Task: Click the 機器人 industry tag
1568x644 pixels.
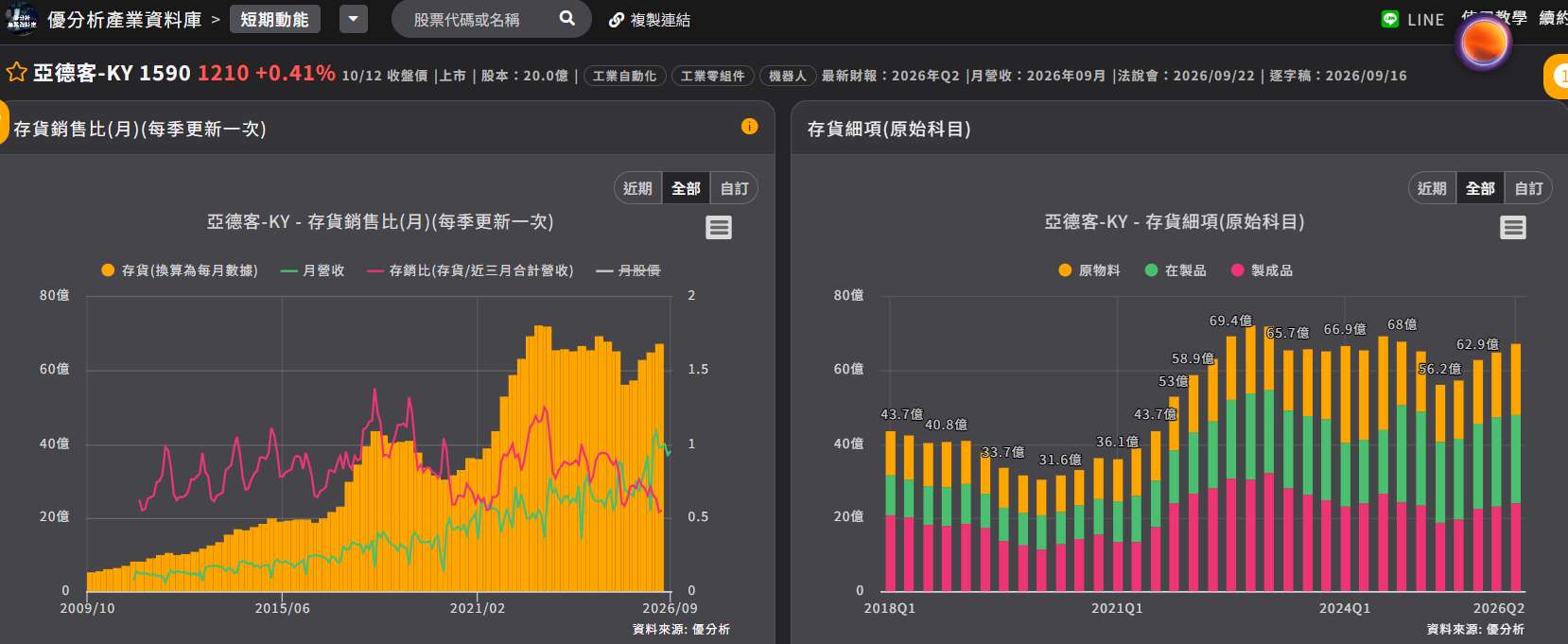Action: pos(787,76)
